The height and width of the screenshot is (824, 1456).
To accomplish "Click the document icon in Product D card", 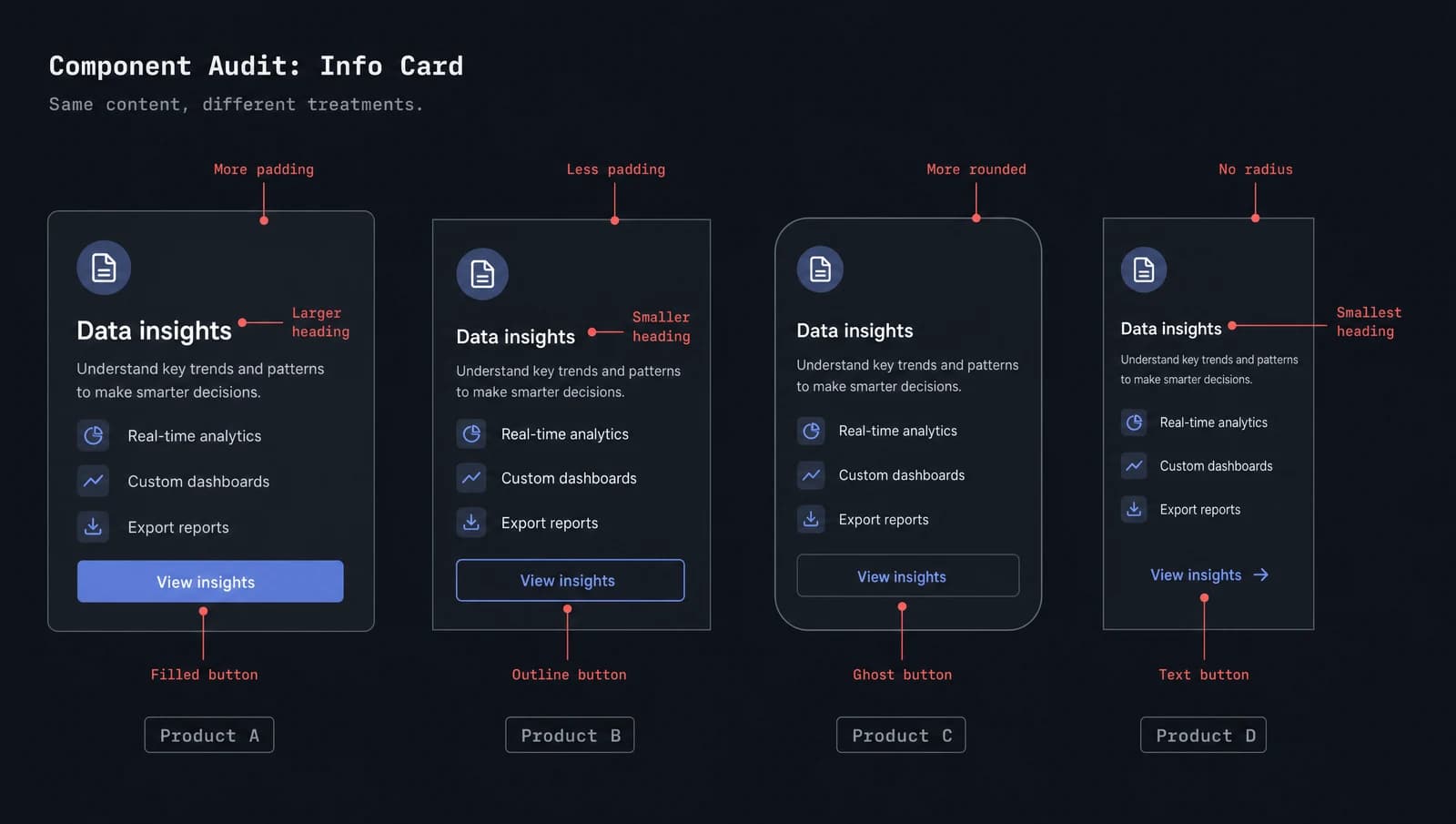I will coord(1144,270).
